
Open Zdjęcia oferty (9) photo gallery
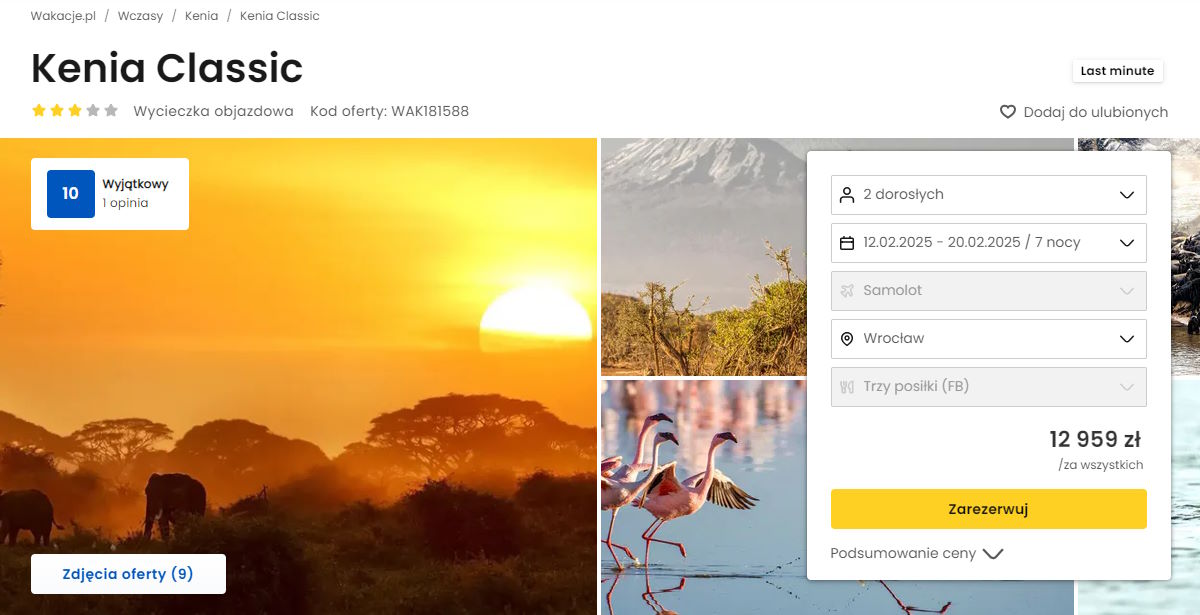(x=128, y=574)
